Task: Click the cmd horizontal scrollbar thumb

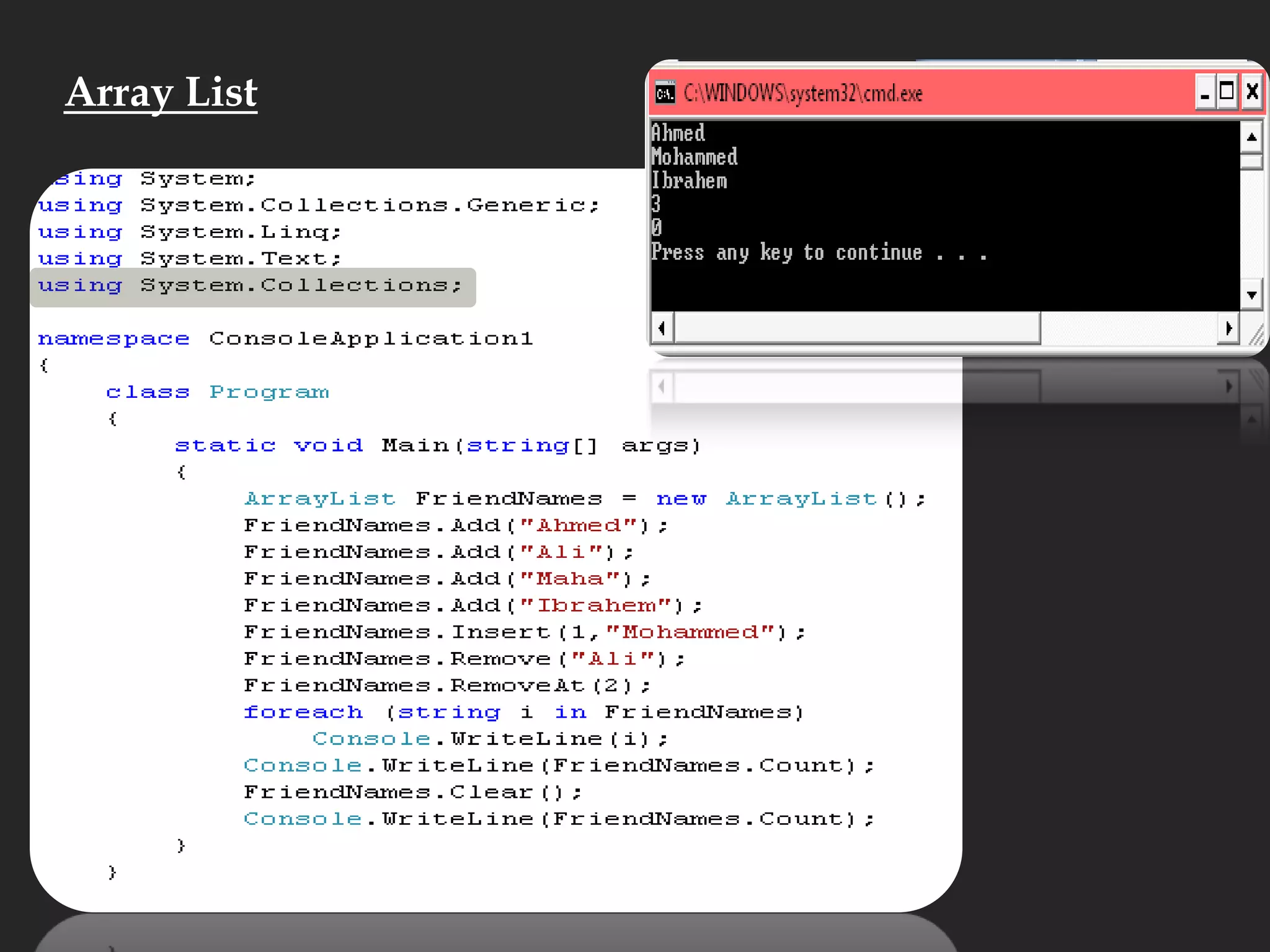Action: [857, 328]
